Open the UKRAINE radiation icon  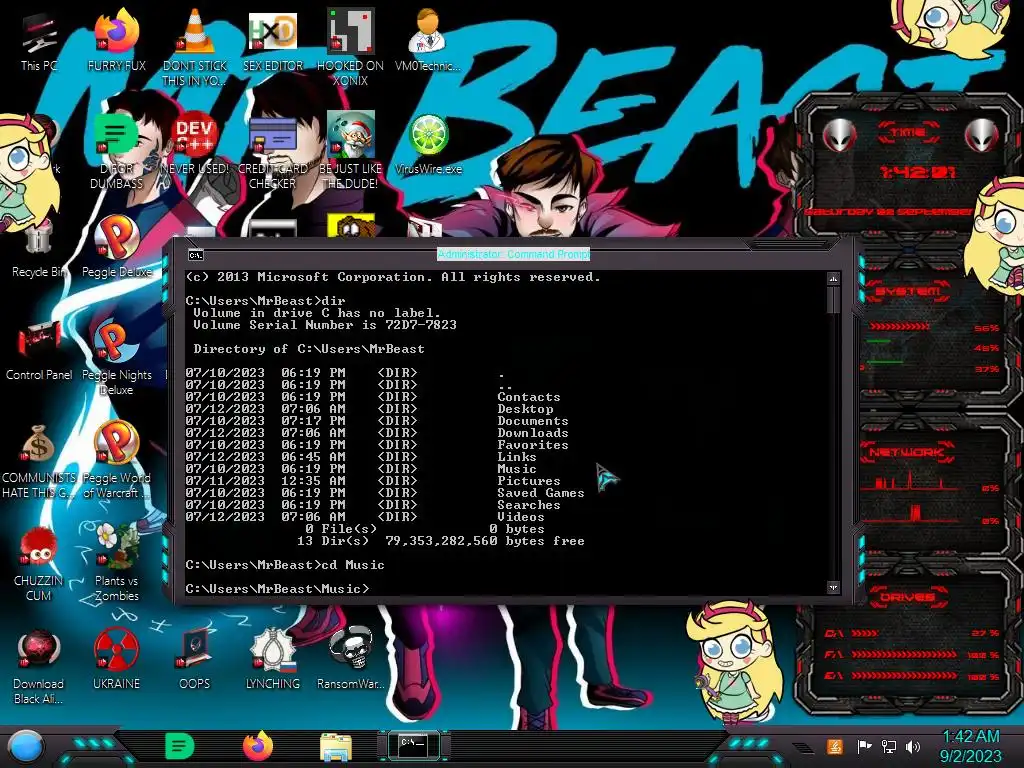[116, 660]
